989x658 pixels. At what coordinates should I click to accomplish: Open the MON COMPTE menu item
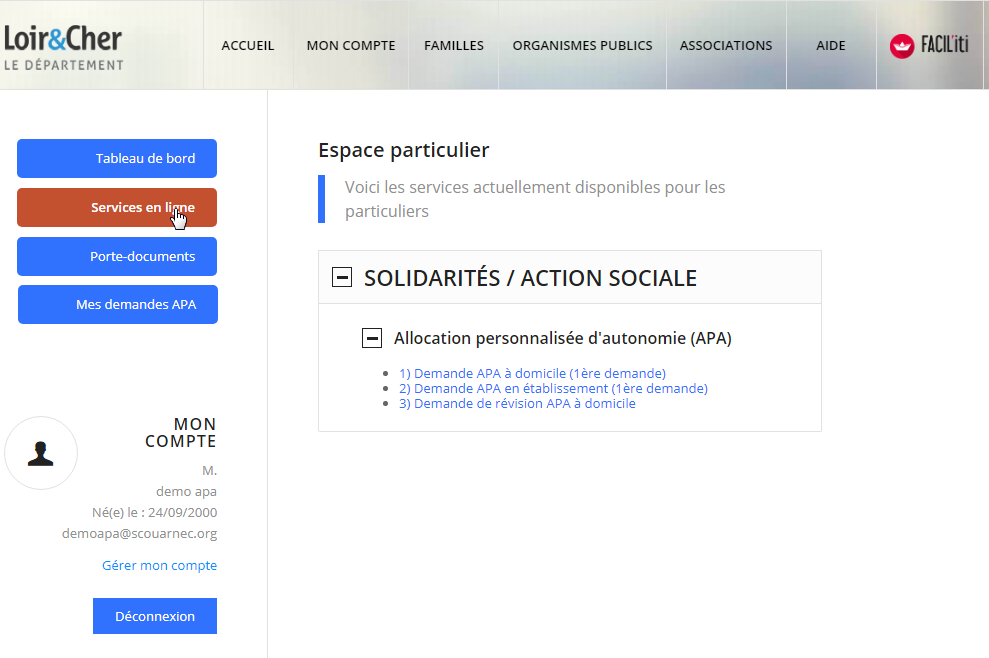[350, 45]
